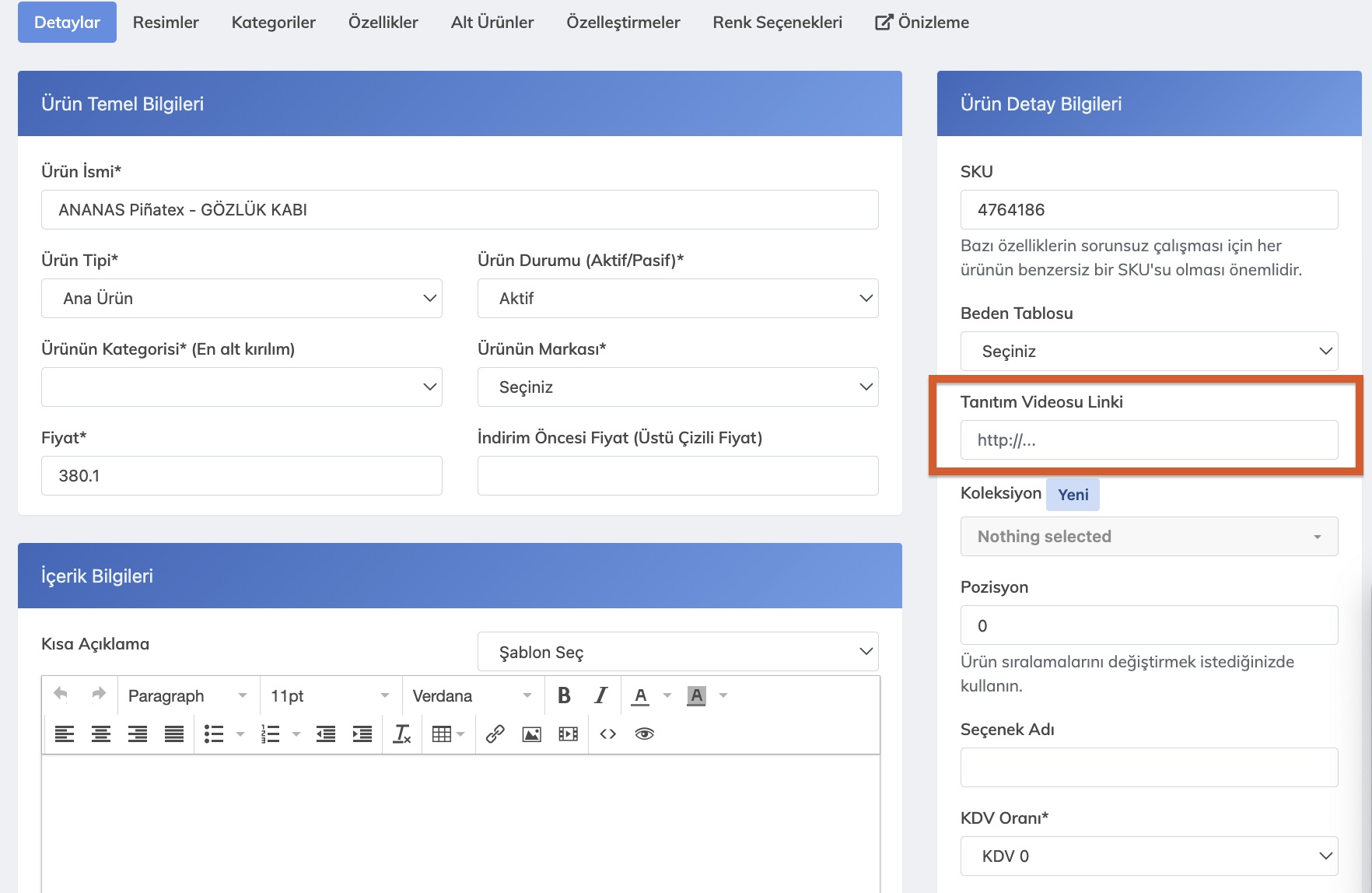Open the Önizleme preview link

(922, 23)
